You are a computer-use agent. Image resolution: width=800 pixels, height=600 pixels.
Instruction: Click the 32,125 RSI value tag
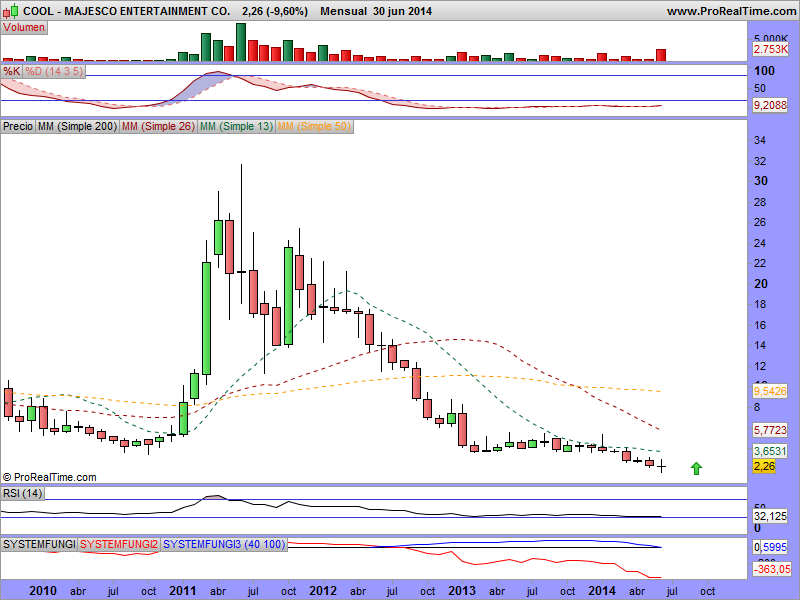pos(770,516)
